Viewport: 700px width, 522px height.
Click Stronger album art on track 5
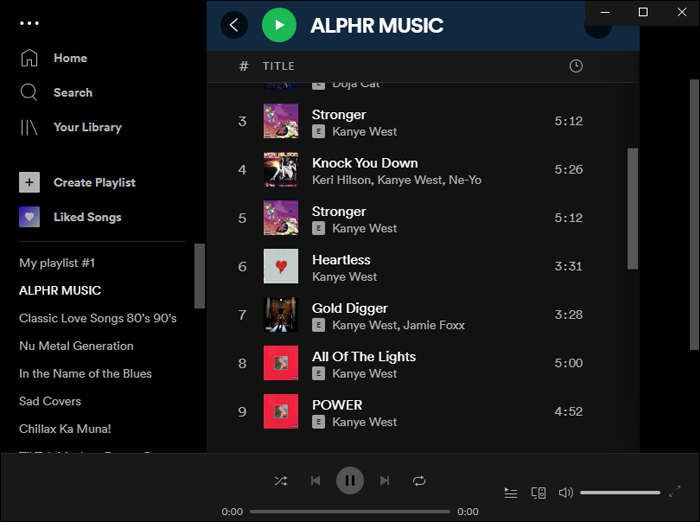281,218
